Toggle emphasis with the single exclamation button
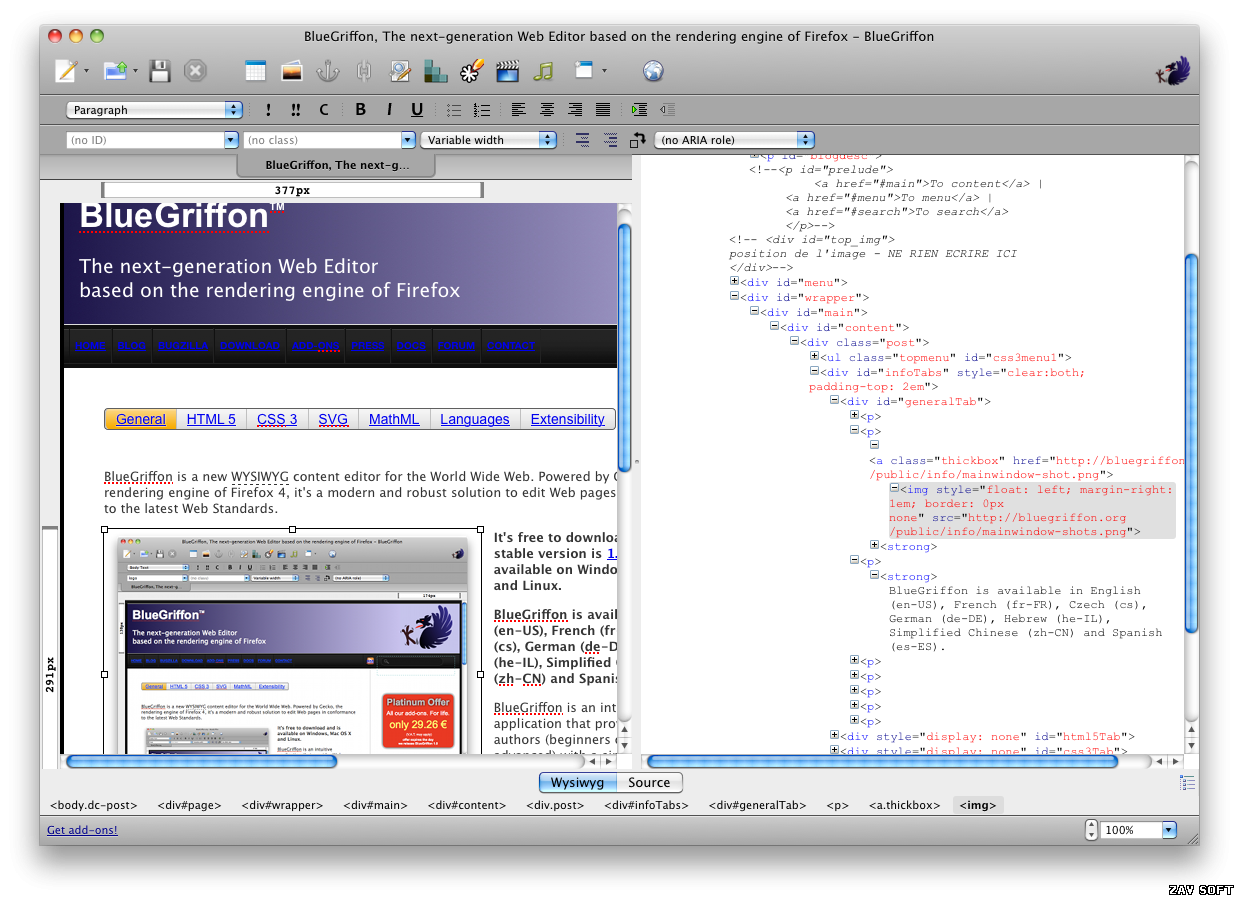 268,110
